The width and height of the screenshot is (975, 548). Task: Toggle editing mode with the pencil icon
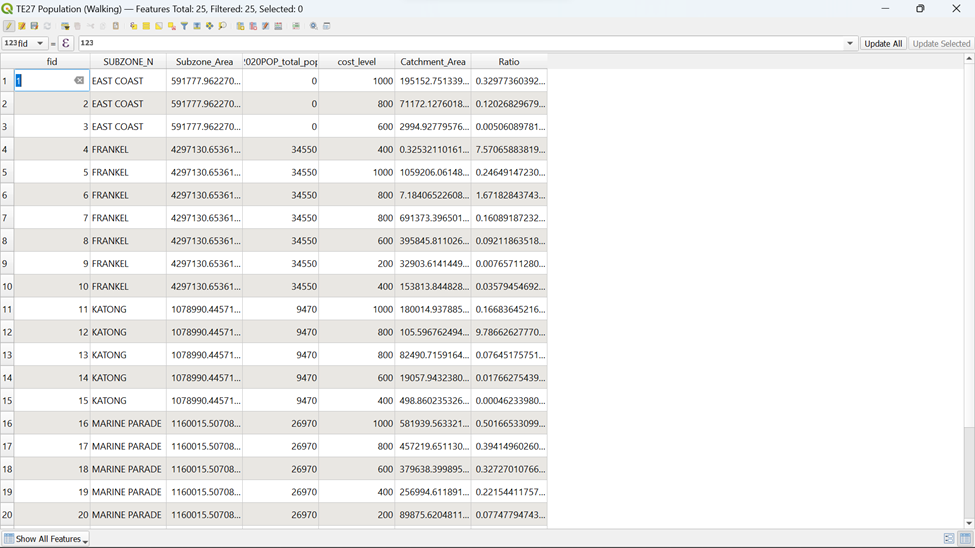pos(8,26)
